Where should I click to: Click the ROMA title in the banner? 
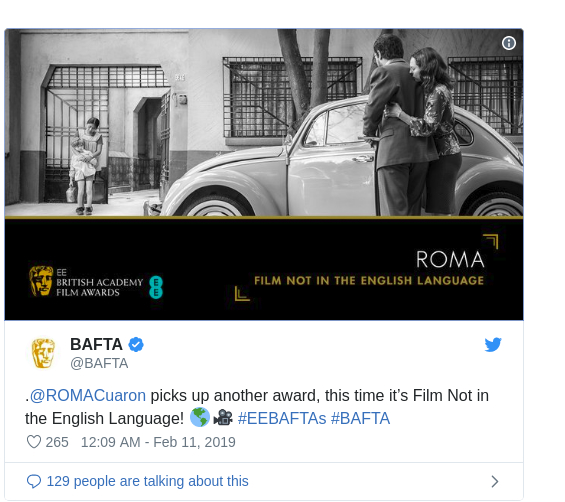coord(450,259)
